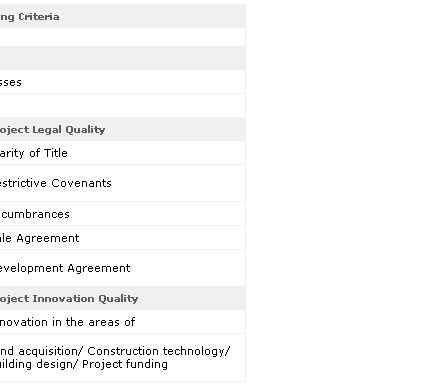Click the empty white row below Criteria header

[122, 37]
